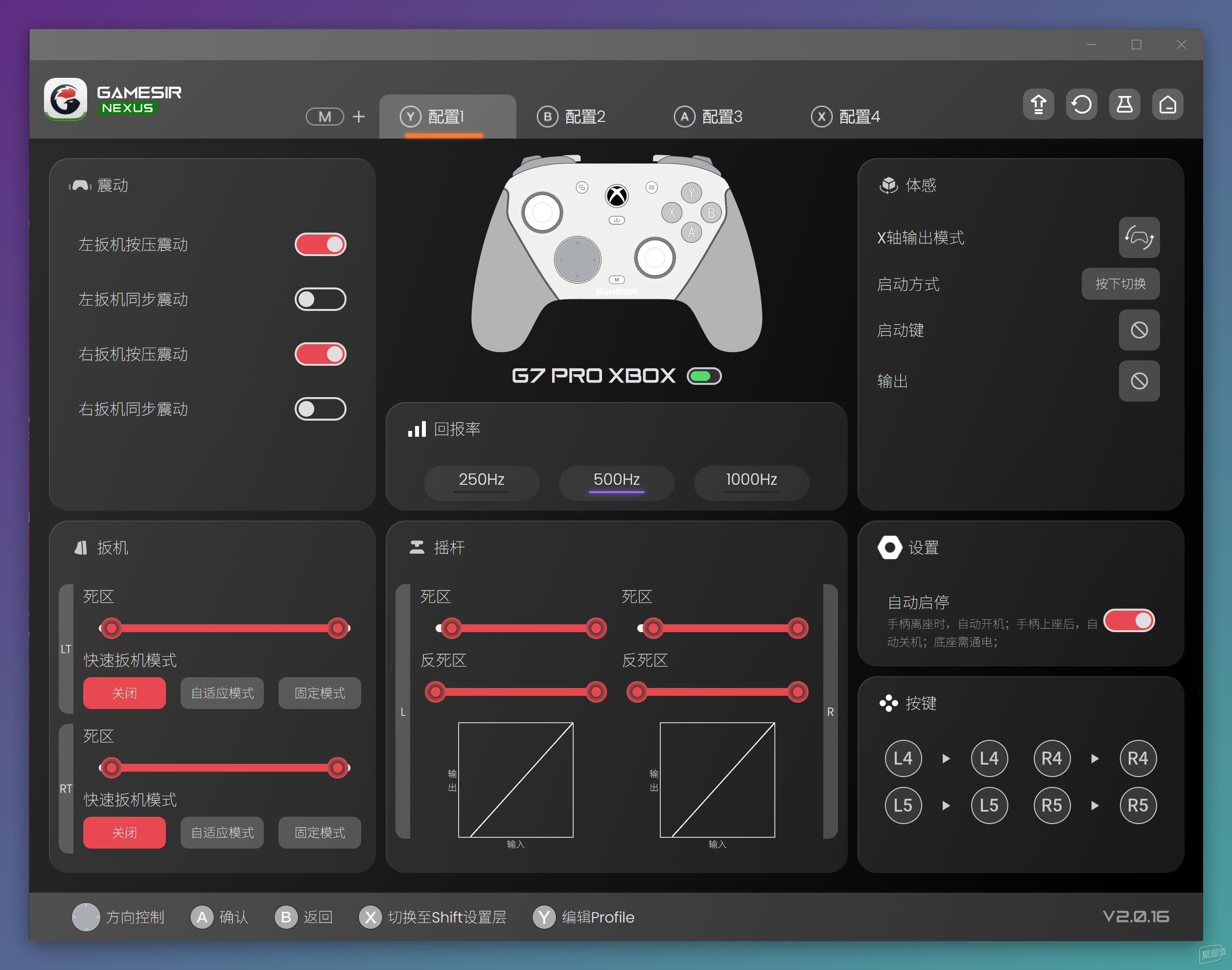Viewport: 1232px width, 970px height.
Task: Click the mapped R4 target button
Action: pyautogui.click(x=1138, y=758)
